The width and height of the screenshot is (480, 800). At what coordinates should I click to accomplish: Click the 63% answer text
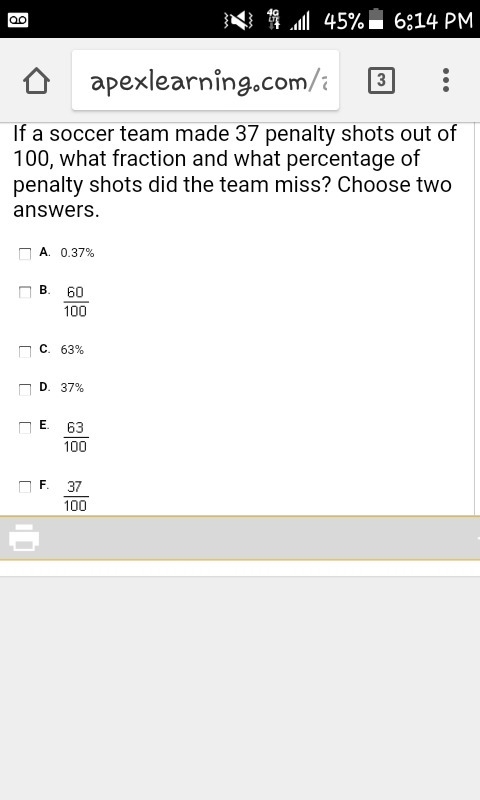pyautogui.click(x=72, y=350)
